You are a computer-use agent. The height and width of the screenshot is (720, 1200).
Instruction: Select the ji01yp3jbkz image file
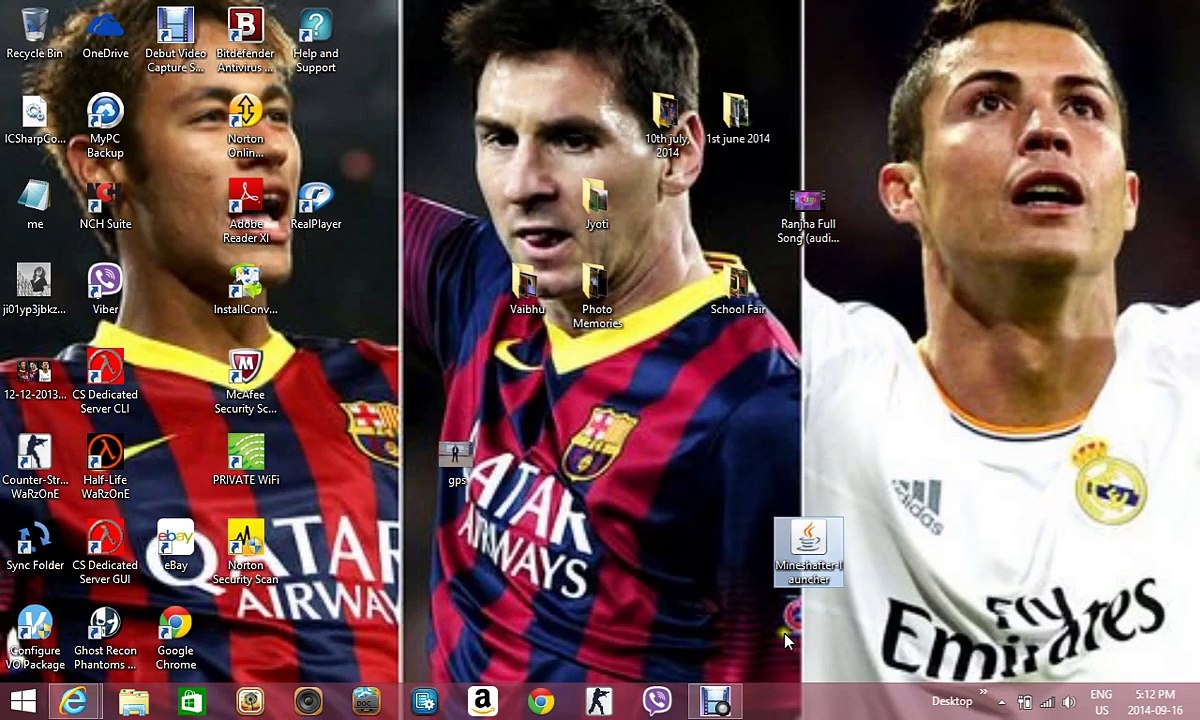tap(35, 290)
